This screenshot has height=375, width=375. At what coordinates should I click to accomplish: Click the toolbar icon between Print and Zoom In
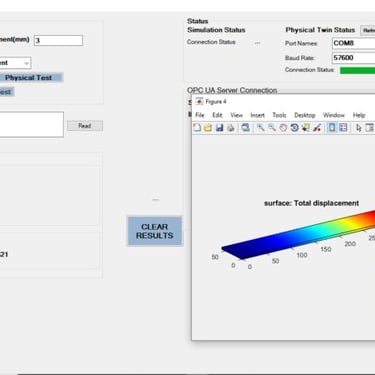click(x=246, y=128)
